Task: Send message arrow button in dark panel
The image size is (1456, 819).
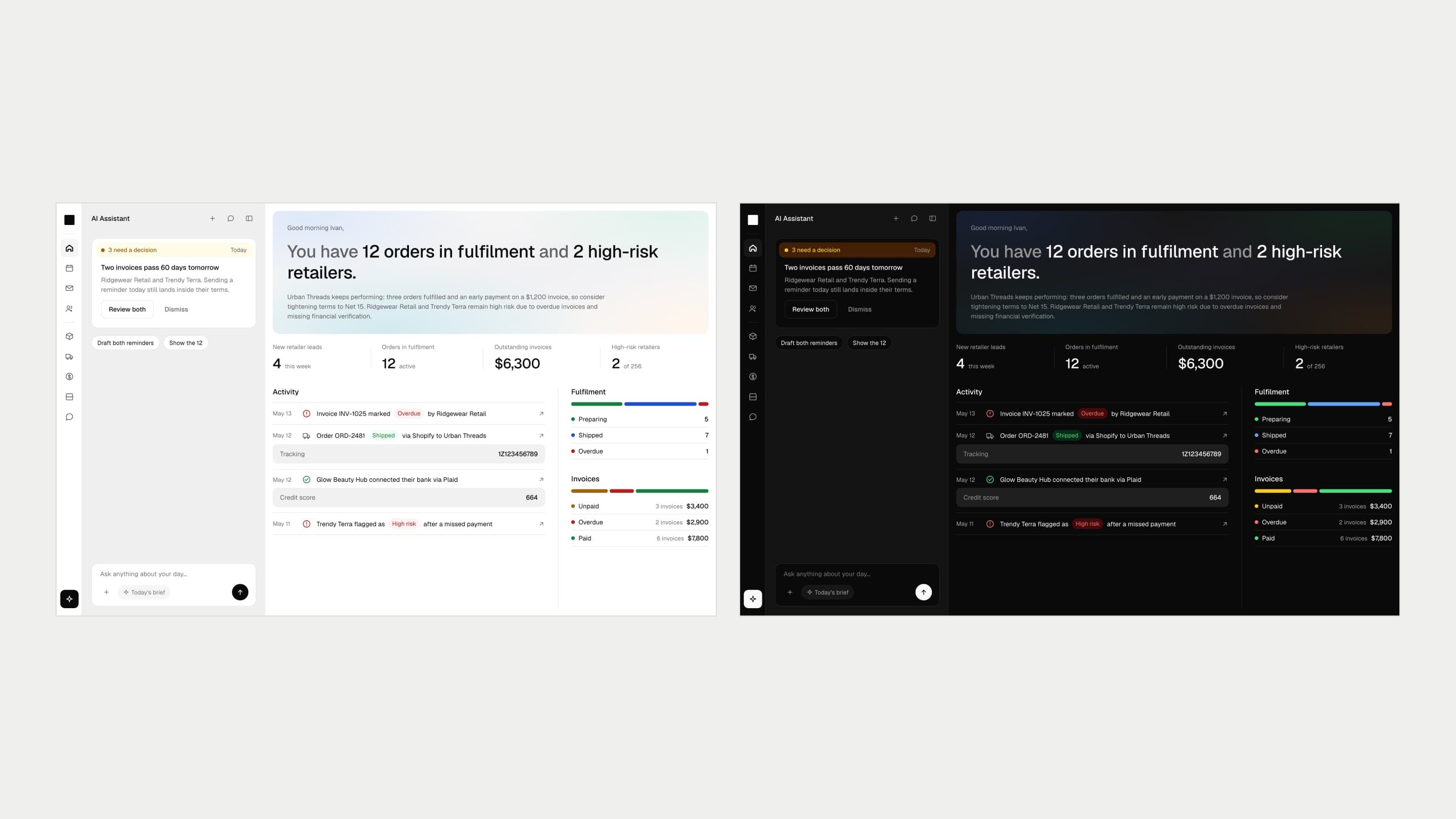Action: 924,592
